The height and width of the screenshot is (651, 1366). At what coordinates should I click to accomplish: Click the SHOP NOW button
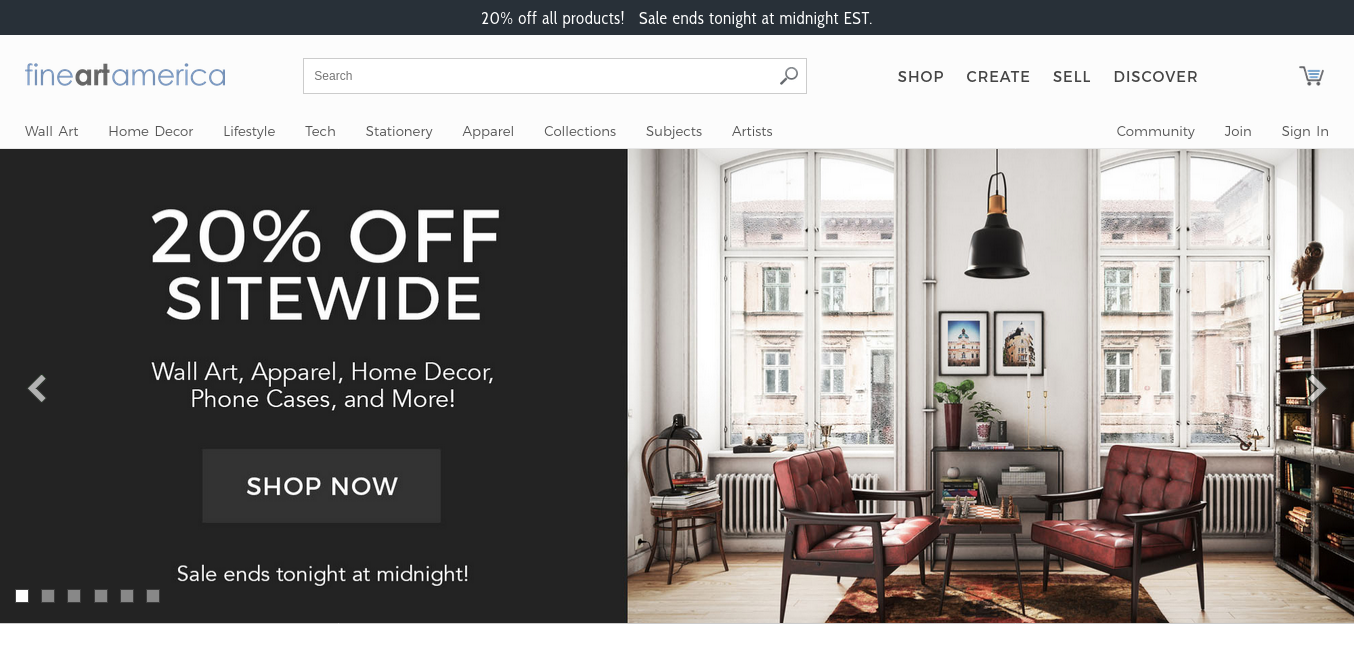(x=322, y=486)
